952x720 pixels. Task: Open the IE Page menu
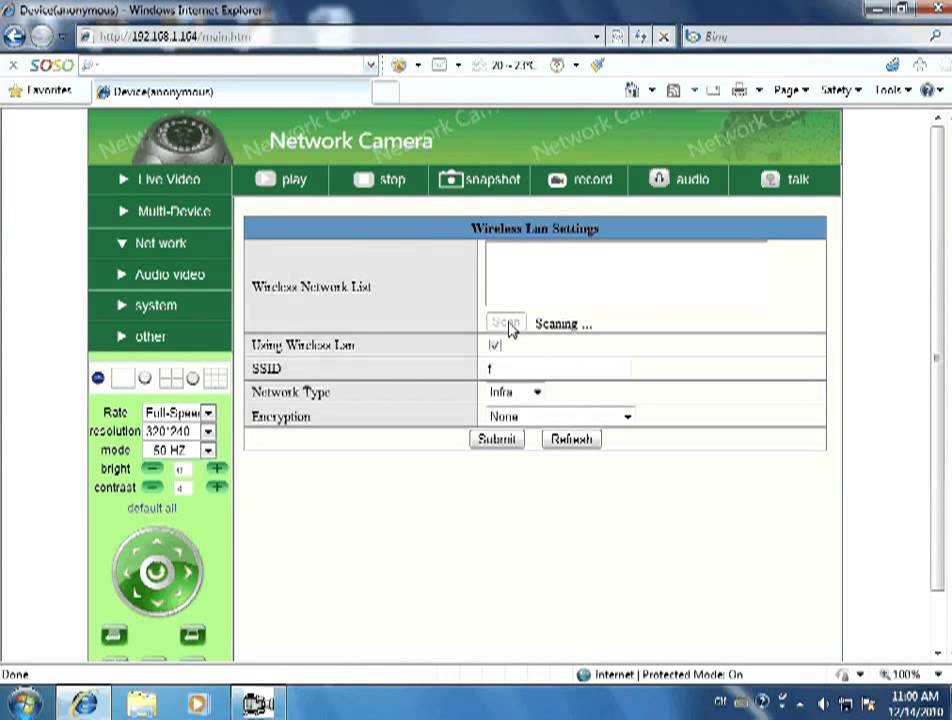(791, 90)
